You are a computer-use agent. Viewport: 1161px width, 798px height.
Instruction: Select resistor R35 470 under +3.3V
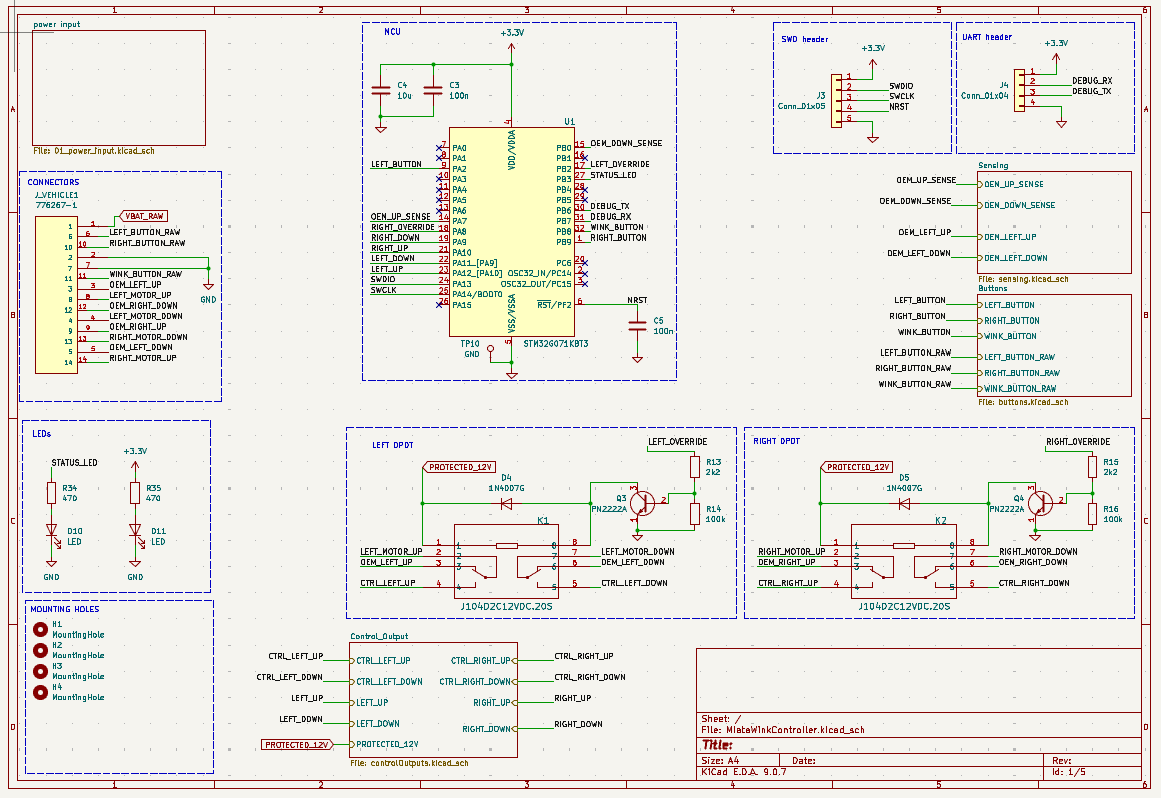tap(135, 493)
